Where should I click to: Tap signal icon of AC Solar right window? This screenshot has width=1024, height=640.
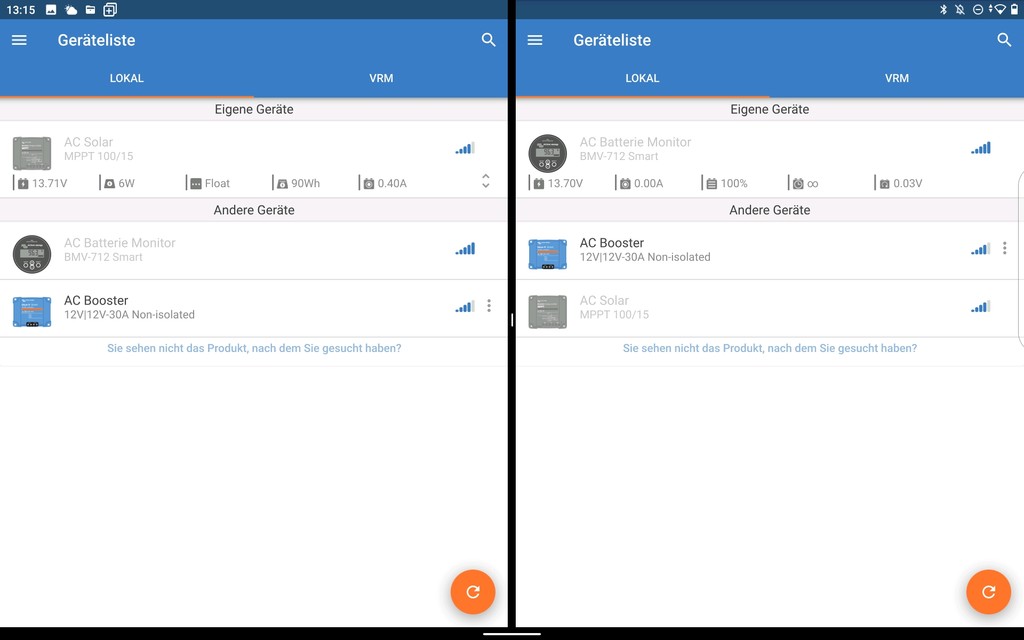[981, 306]
